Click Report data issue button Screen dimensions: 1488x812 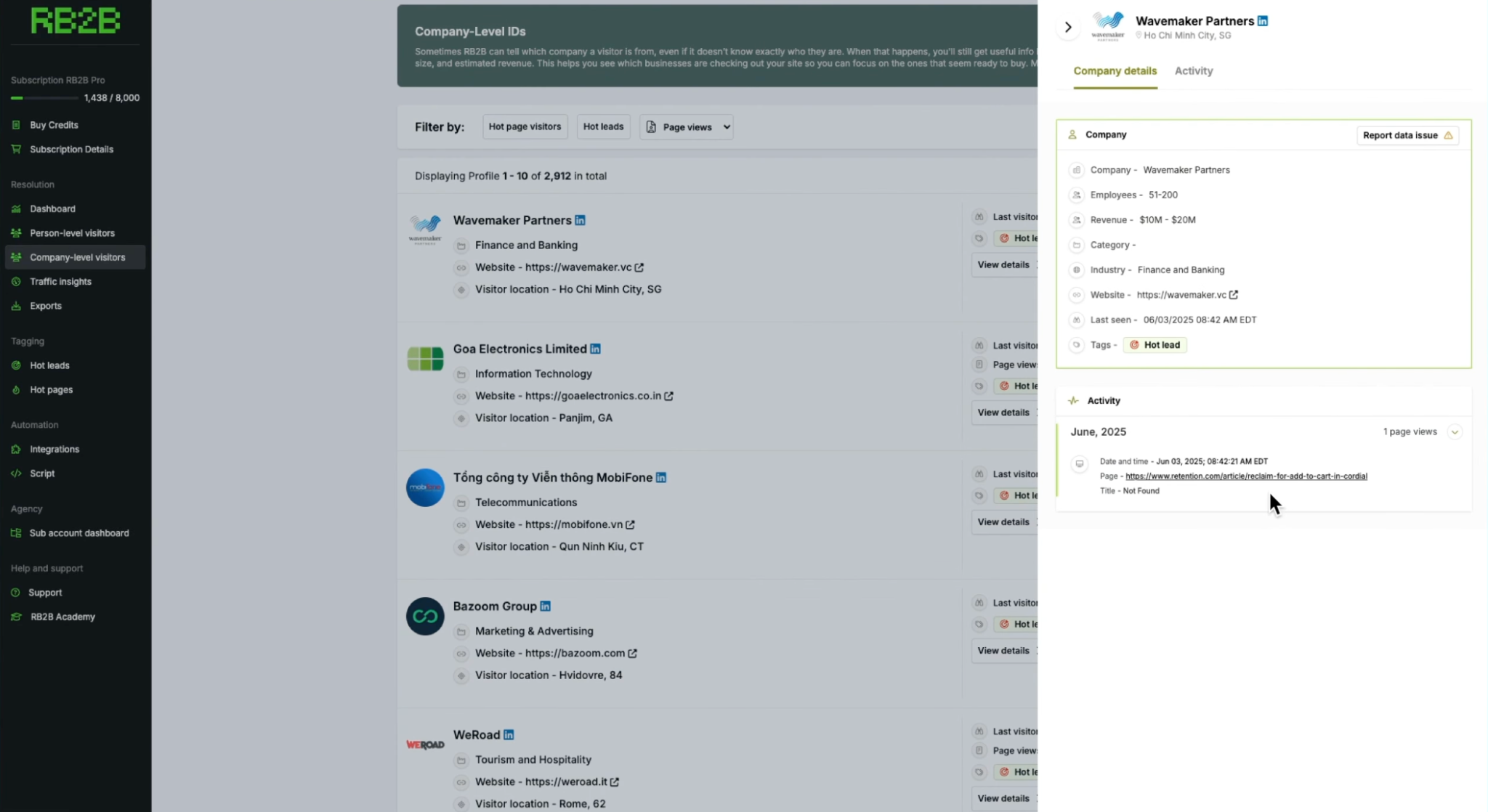(x=1407, y=135)
